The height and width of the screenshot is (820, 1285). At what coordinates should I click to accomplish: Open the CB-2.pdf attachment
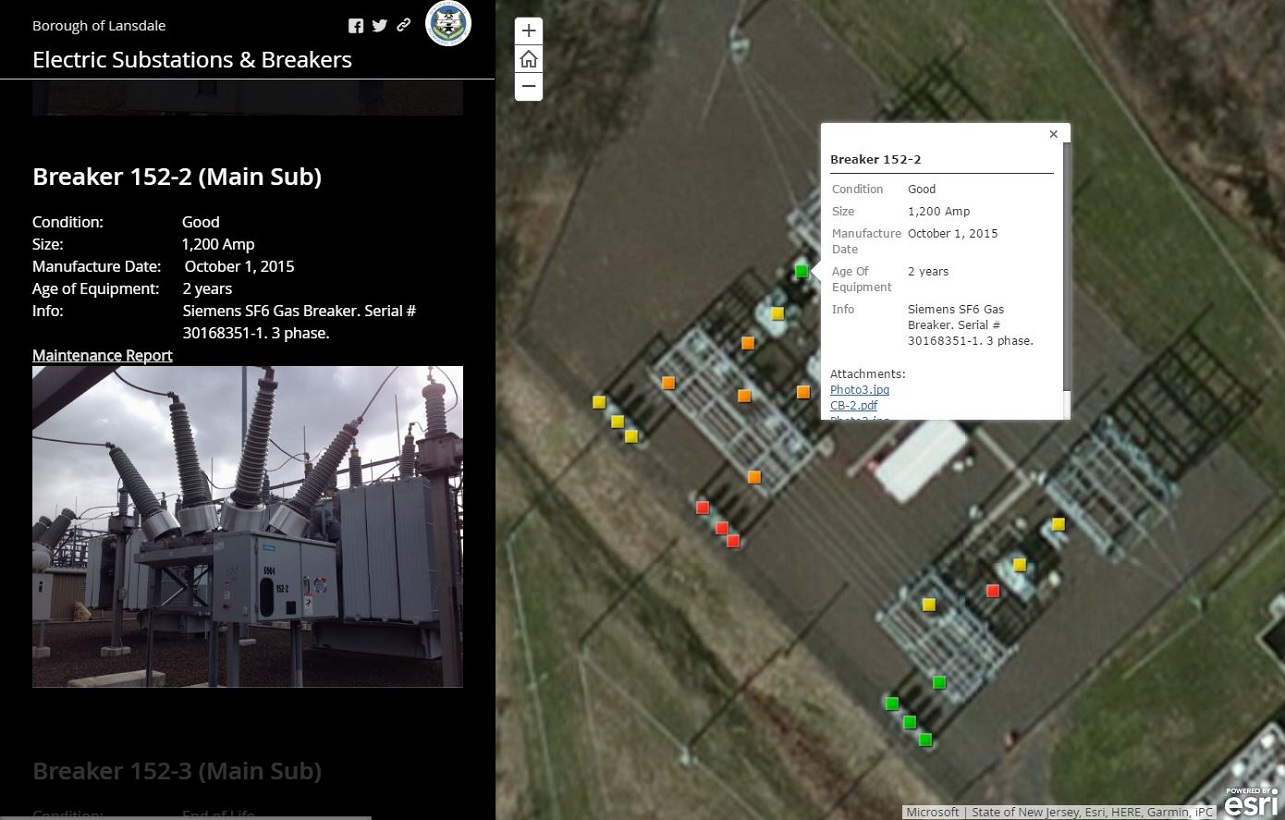point(853,405)
